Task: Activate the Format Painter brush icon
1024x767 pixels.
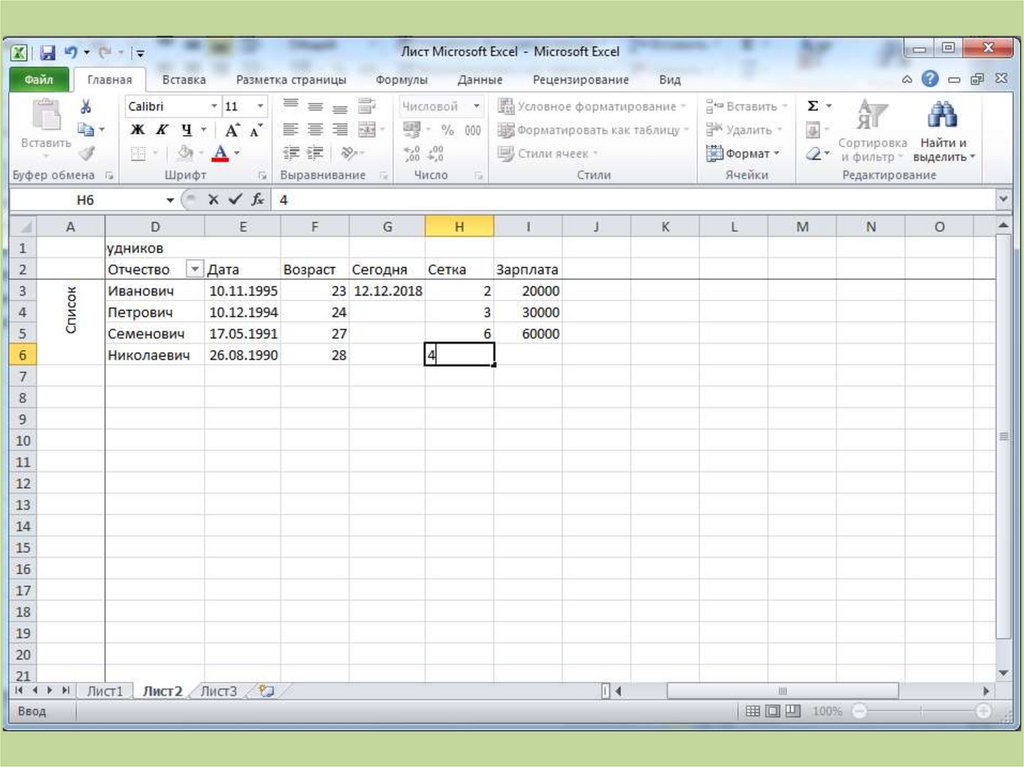Action: tap(86, 154)
